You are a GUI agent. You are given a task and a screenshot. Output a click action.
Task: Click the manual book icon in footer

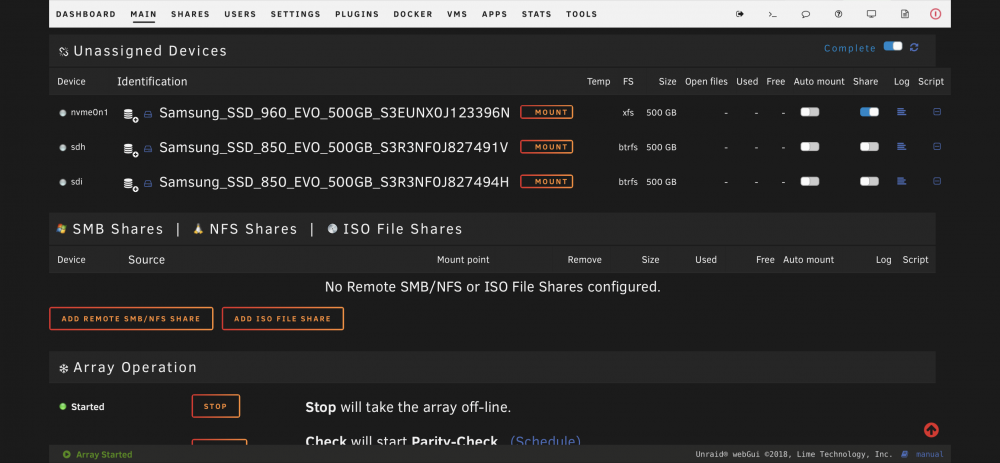click(904, 455)
